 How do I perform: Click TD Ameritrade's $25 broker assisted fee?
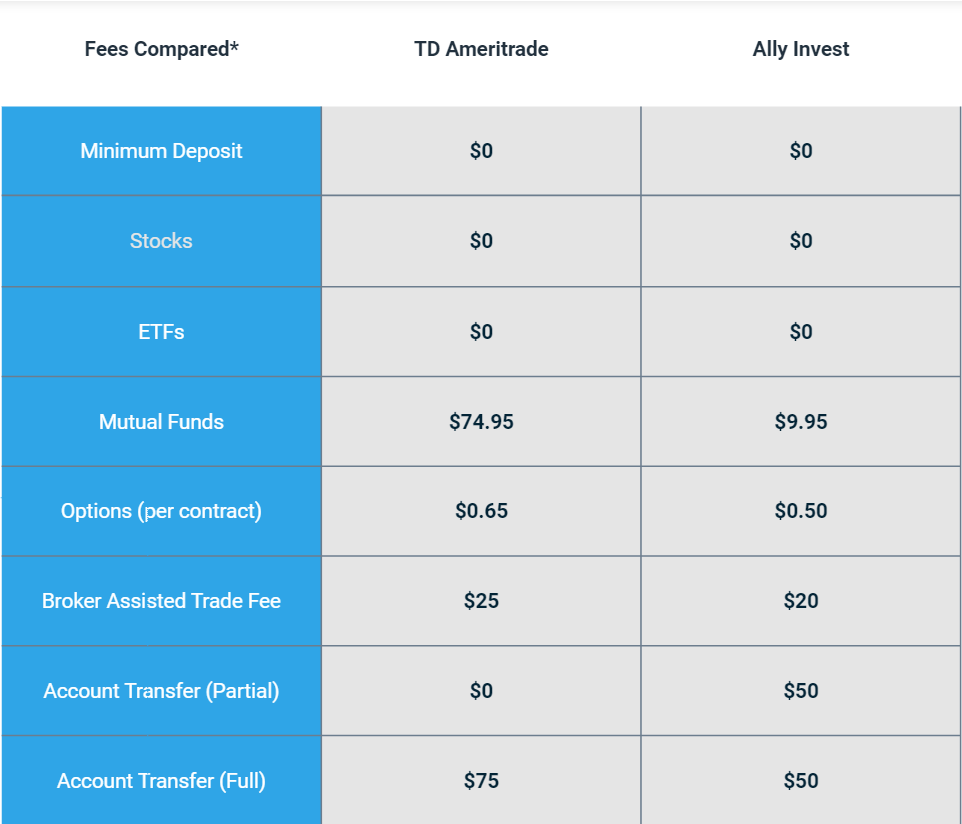(x=481, y=601)
